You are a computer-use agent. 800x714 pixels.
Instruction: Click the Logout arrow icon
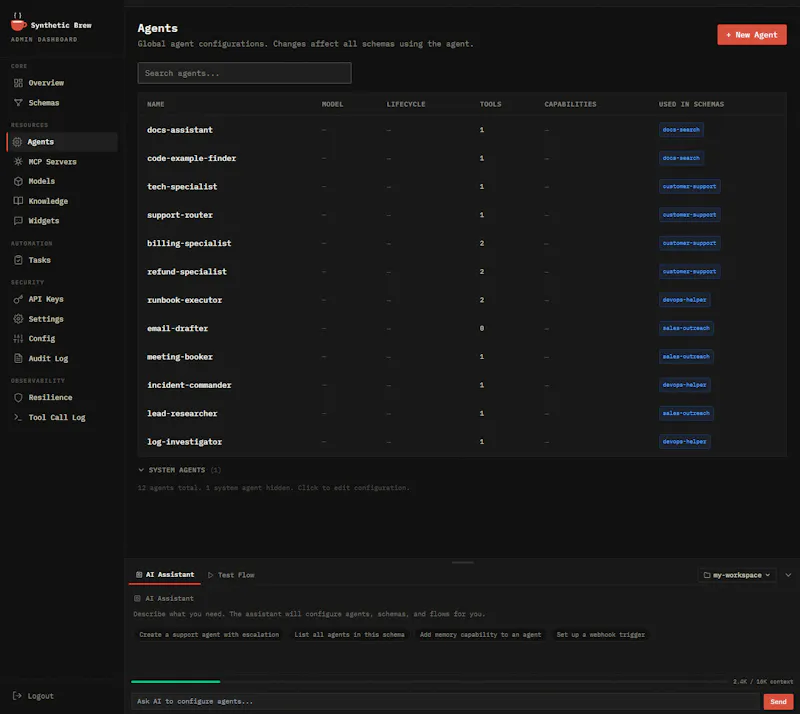[17, 696]
